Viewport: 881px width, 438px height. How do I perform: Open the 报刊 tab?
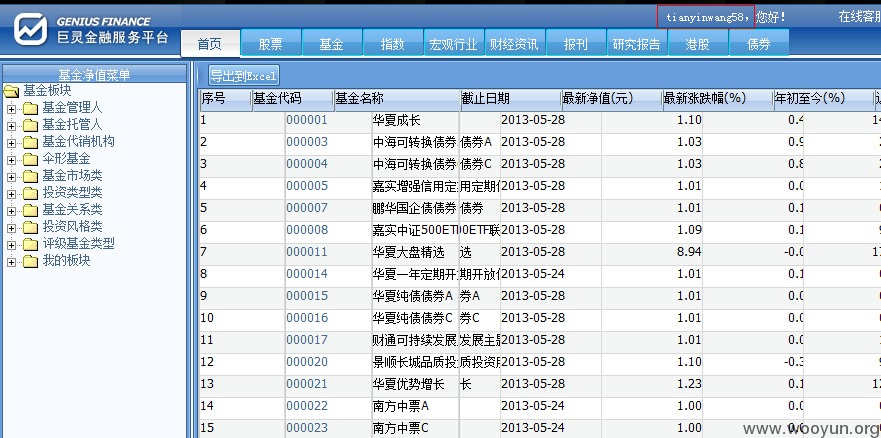(x=575, y=43)
